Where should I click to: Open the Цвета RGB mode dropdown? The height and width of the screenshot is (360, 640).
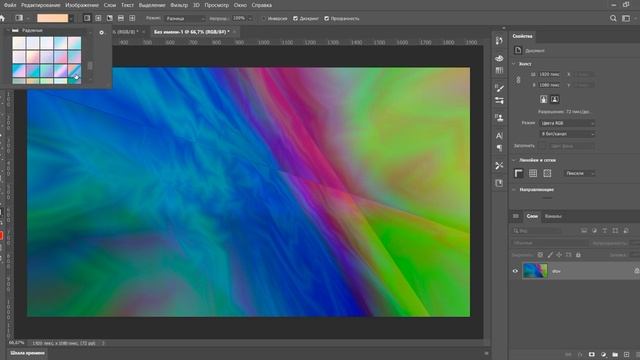[x=567, y=123]
